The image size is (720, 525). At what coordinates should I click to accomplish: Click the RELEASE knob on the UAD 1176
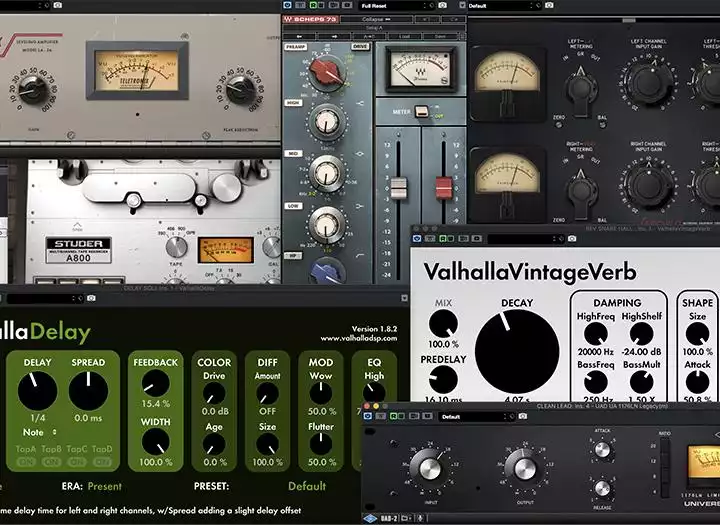tap(602, 488)
